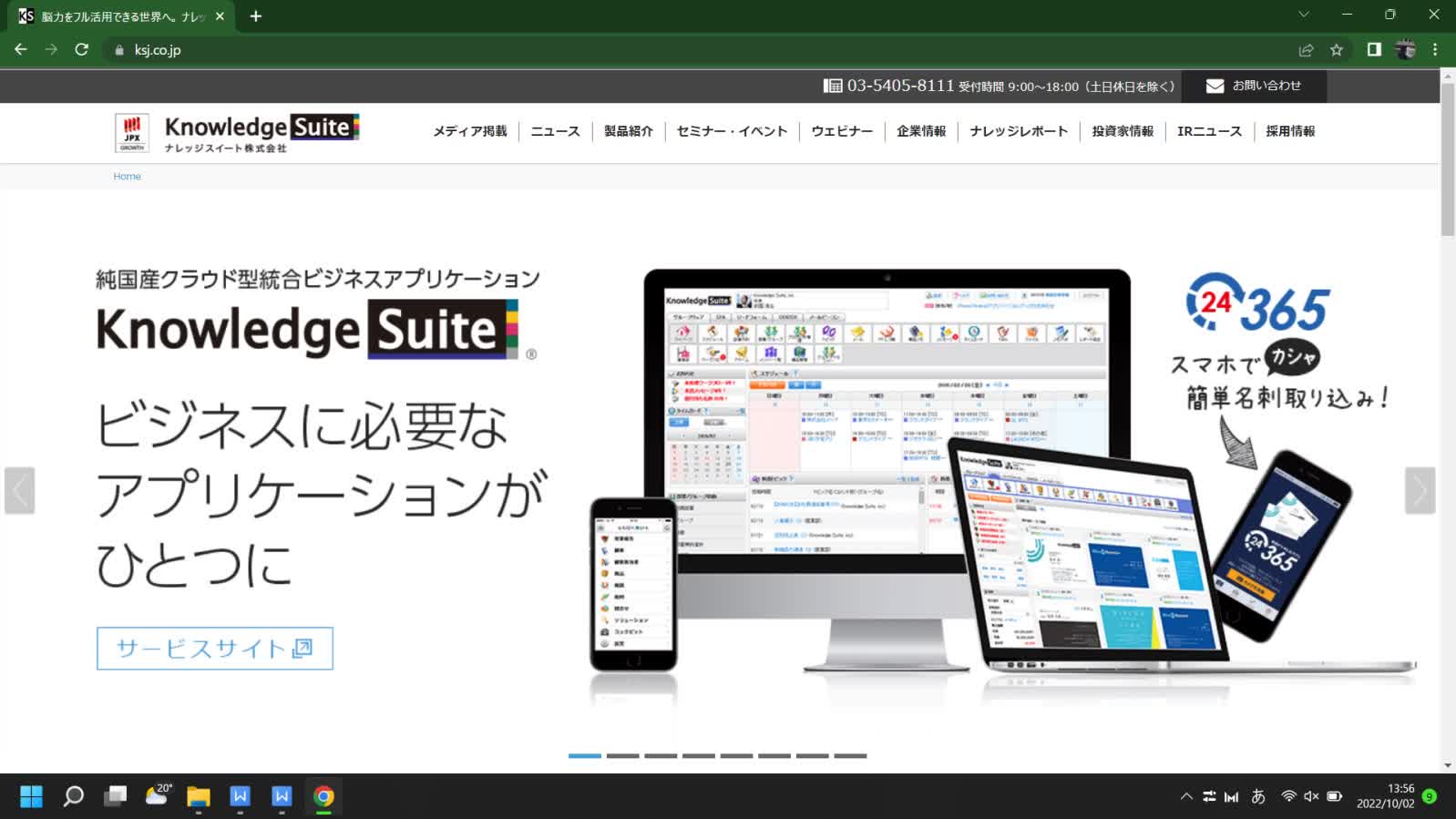
Task: Open ウェビナー menu item
Action: [842, 131]
